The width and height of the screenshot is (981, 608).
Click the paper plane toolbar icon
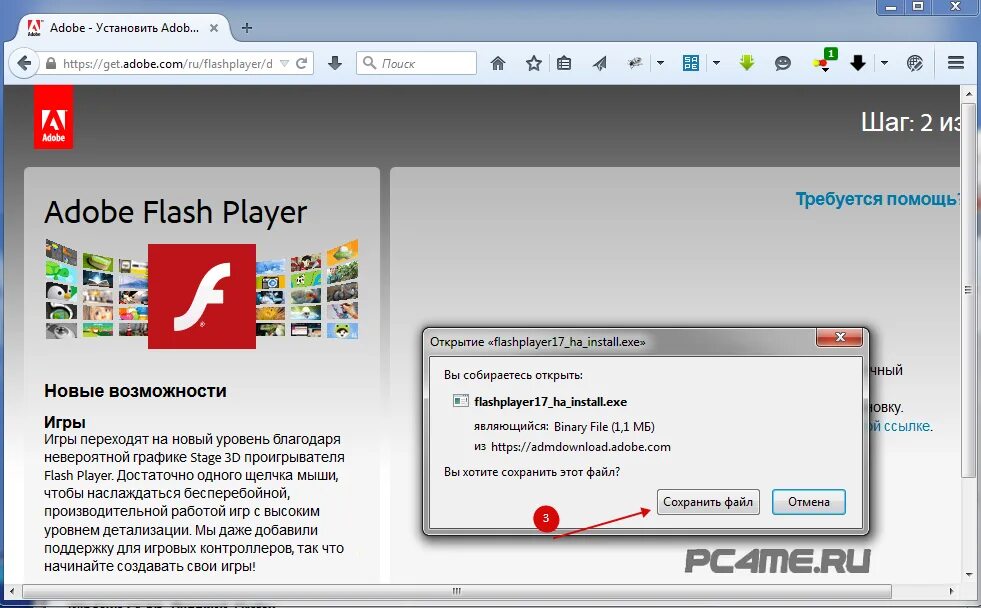pyautogui.click(x=599, y=63)
